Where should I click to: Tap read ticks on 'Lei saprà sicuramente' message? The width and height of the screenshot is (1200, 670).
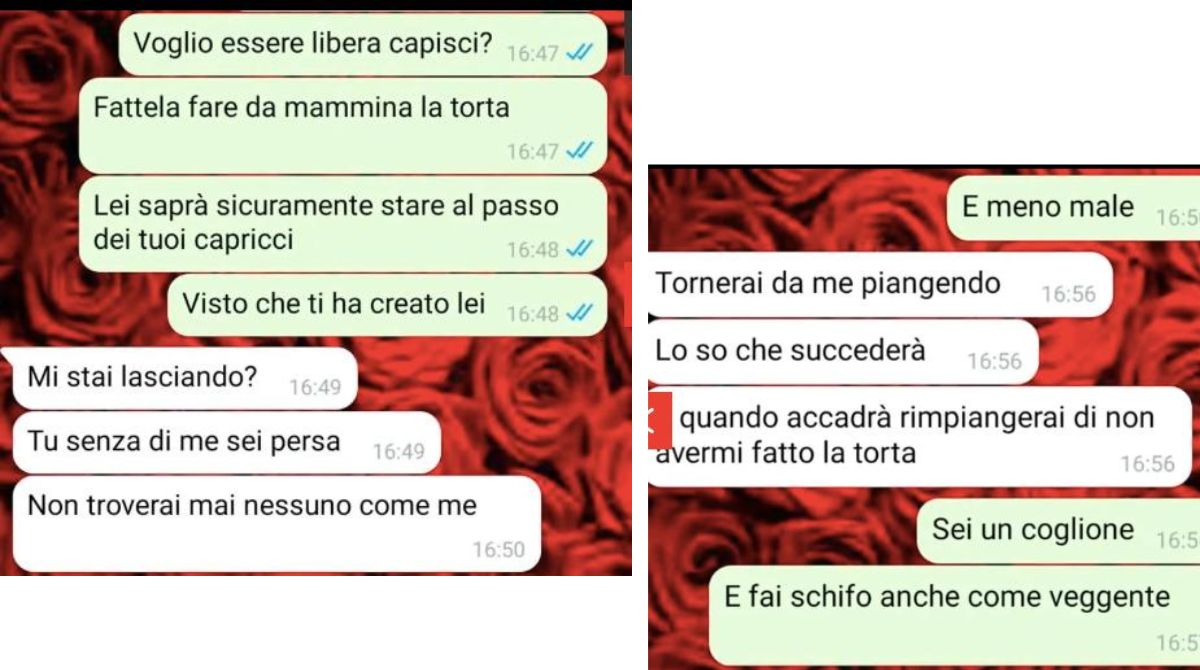pyautogui.click(x=580, y=249)
